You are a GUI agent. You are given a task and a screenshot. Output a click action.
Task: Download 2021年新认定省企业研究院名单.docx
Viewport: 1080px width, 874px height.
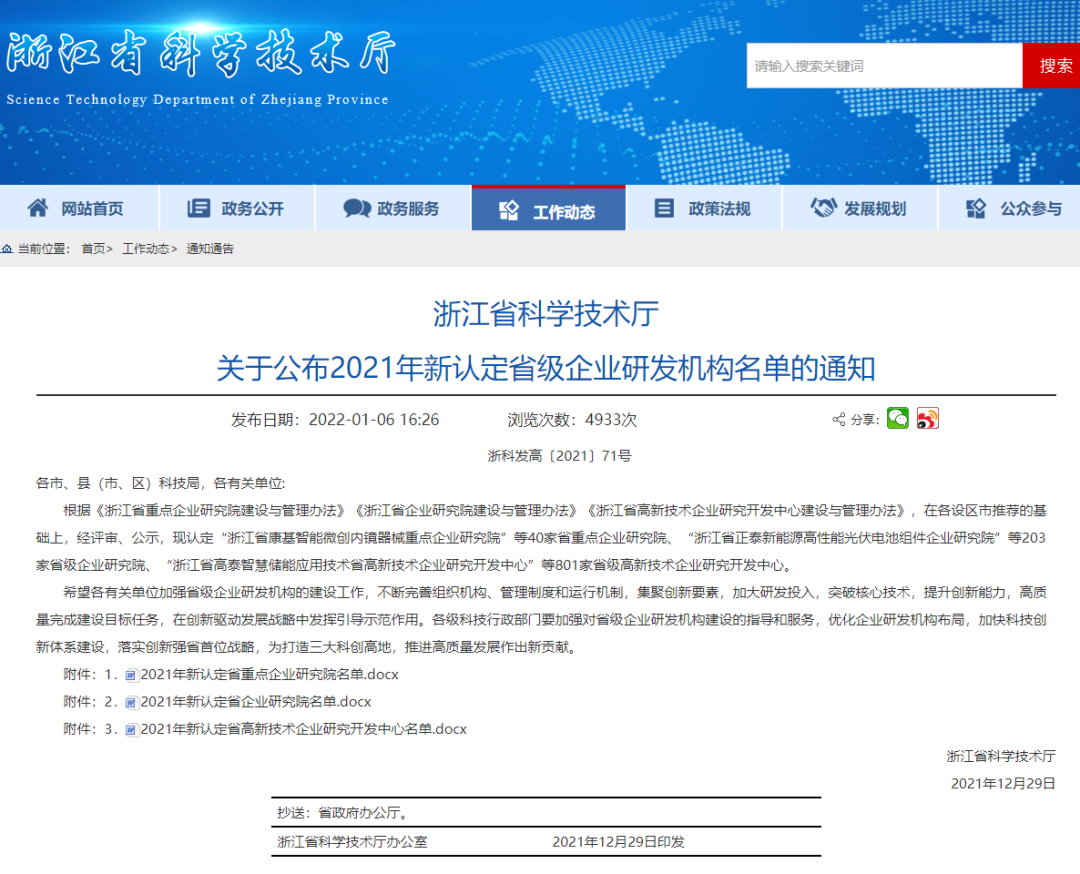[x=256, y=702]
